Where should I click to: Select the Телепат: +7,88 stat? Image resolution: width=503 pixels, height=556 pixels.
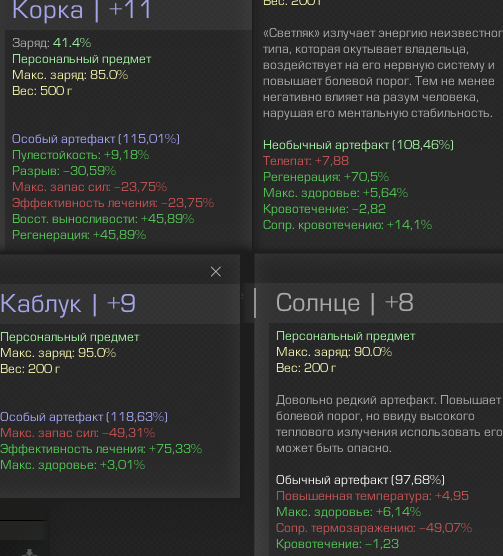pyautogui.click(x=306, y=161)
